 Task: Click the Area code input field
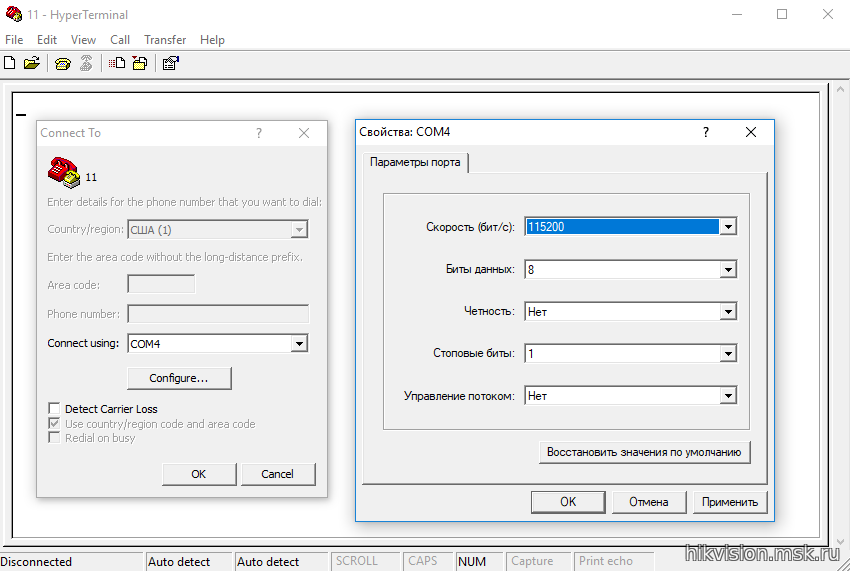point(161,284)
